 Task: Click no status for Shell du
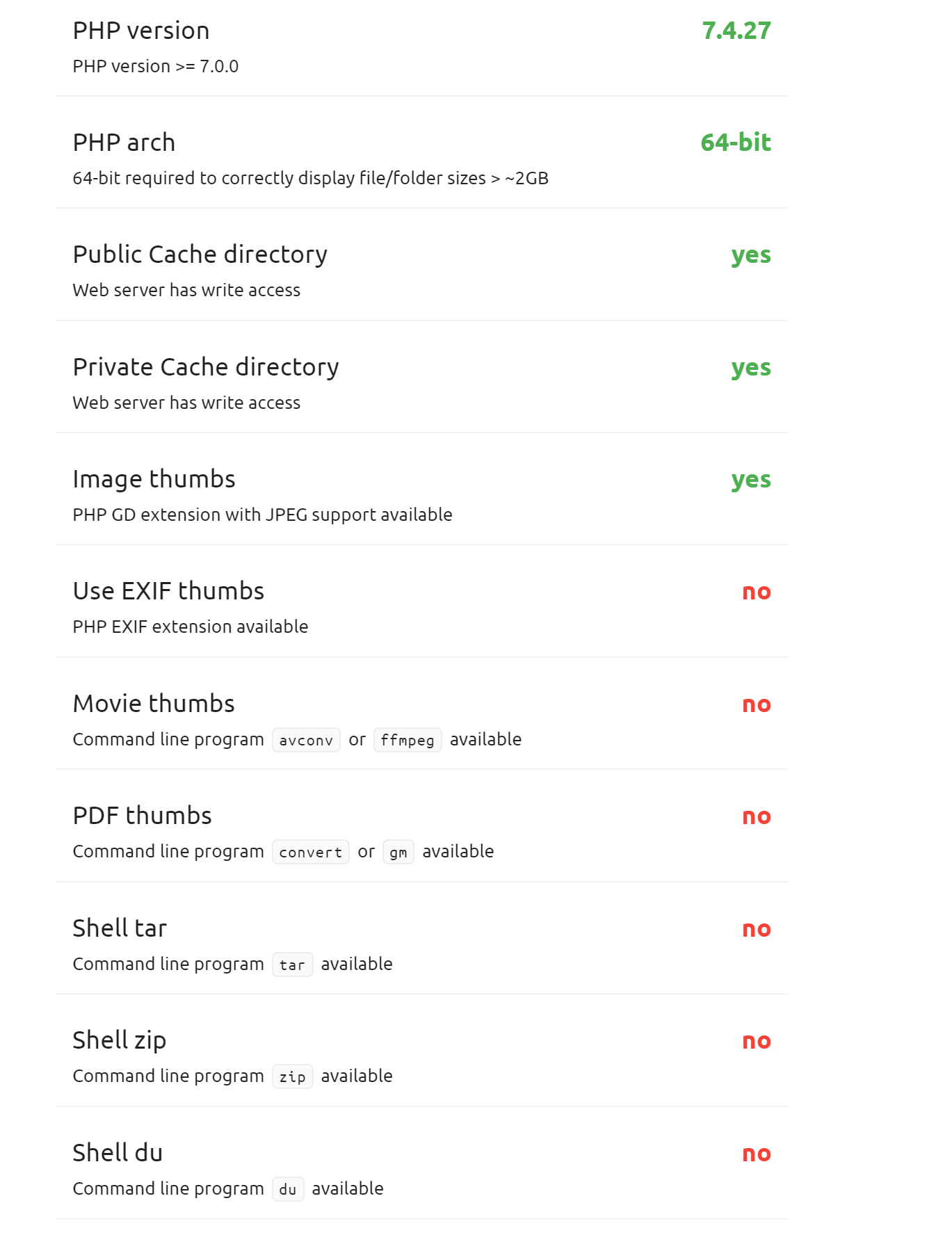click(x=757, y=1154)
